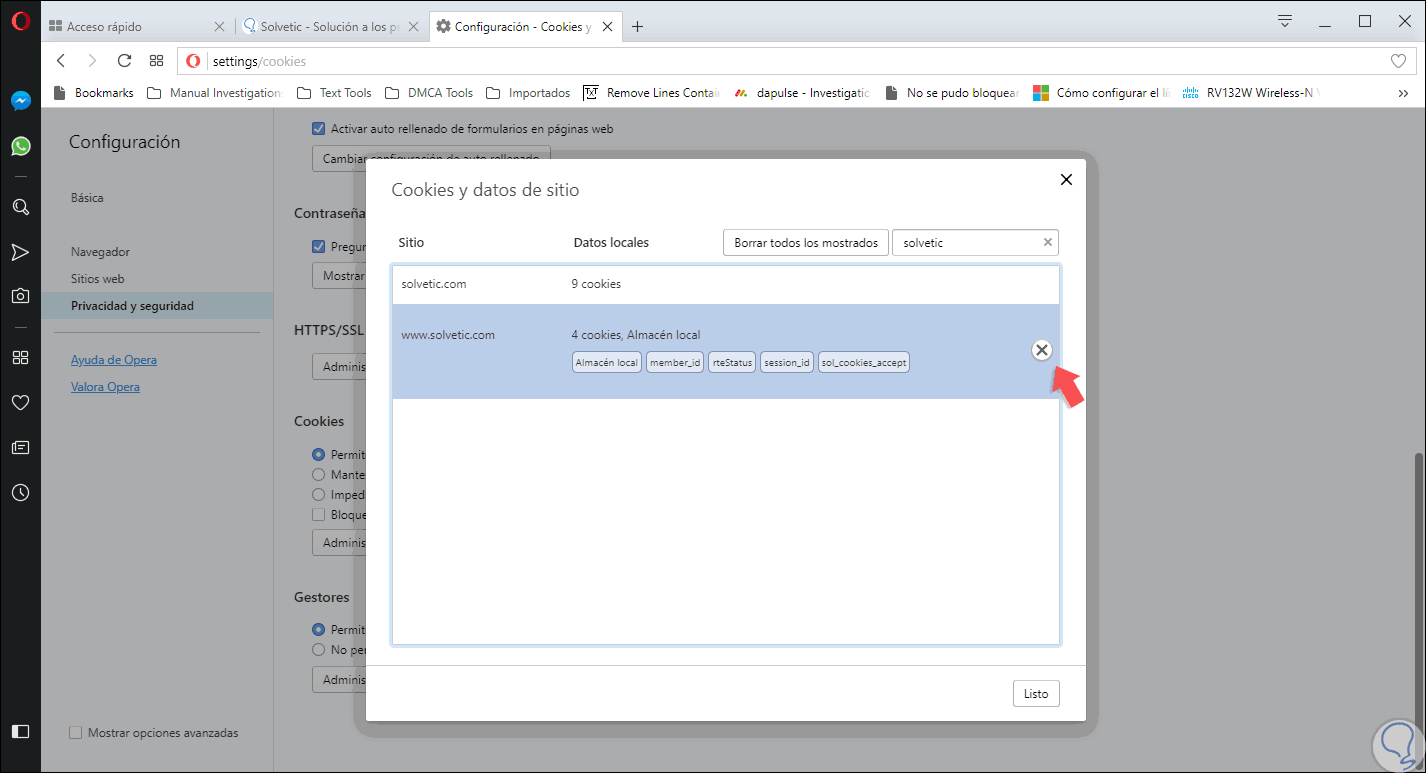
Task: Open the Speed Dial grid beside reload
Action: [x=157, y=61]
